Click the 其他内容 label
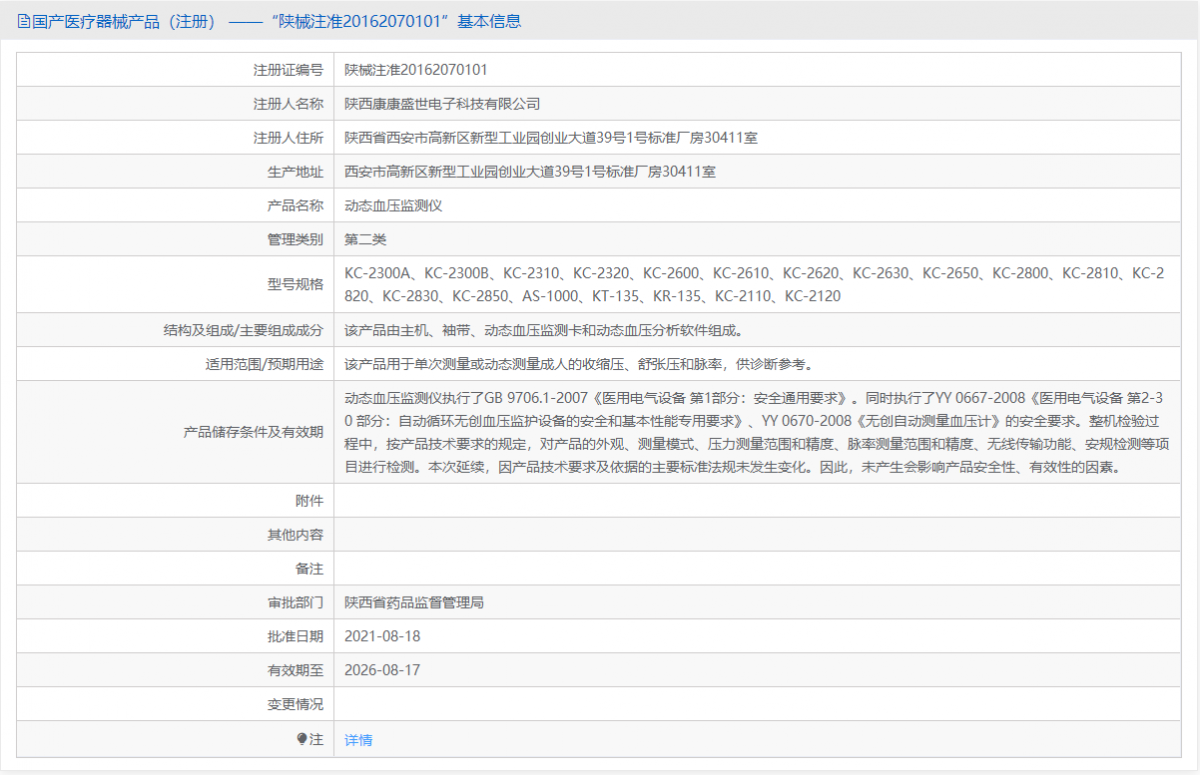The height and width of the screenshot is (775, 1200). pos(295,534)
